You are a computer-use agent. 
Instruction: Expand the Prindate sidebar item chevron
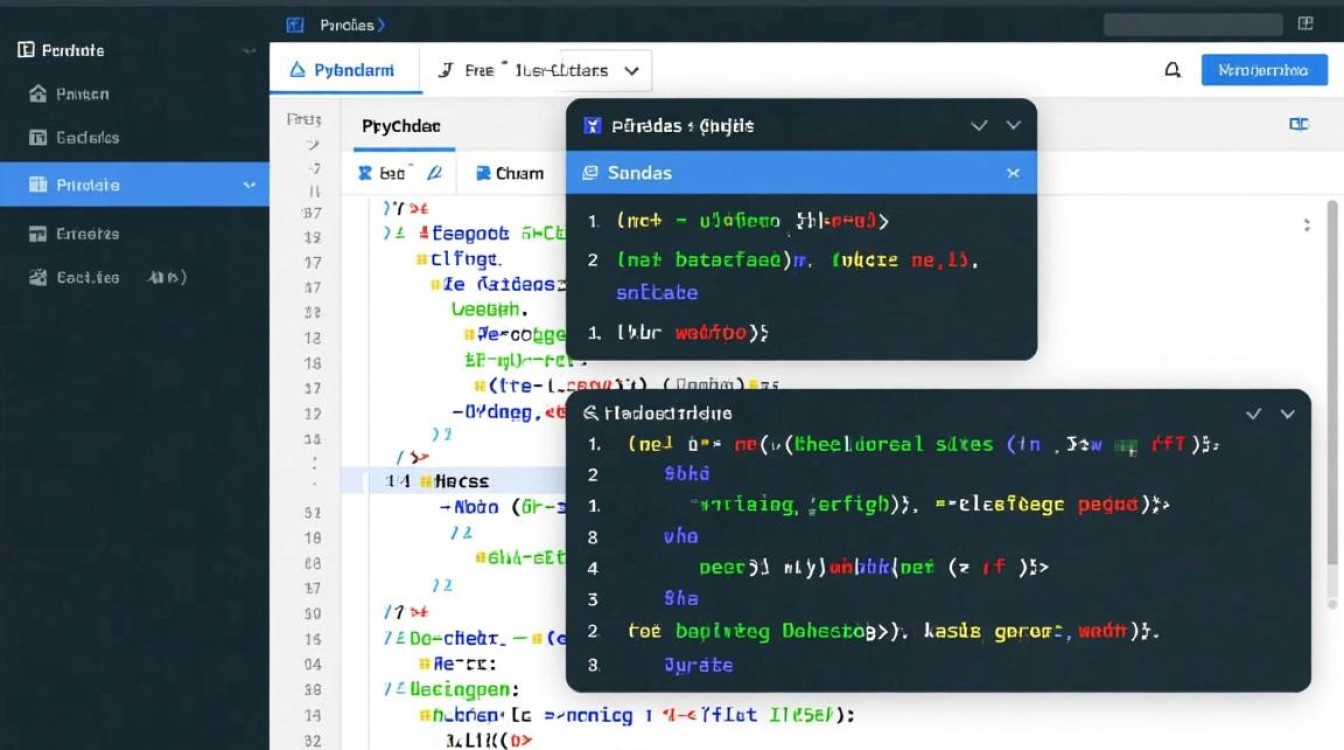(x=249, y=185)
